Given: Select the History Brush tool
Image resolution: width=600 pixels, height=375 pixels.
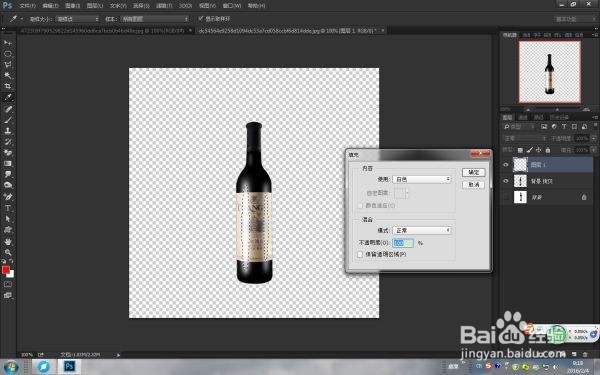Looking at the screenshot, I should coord(8,142).
